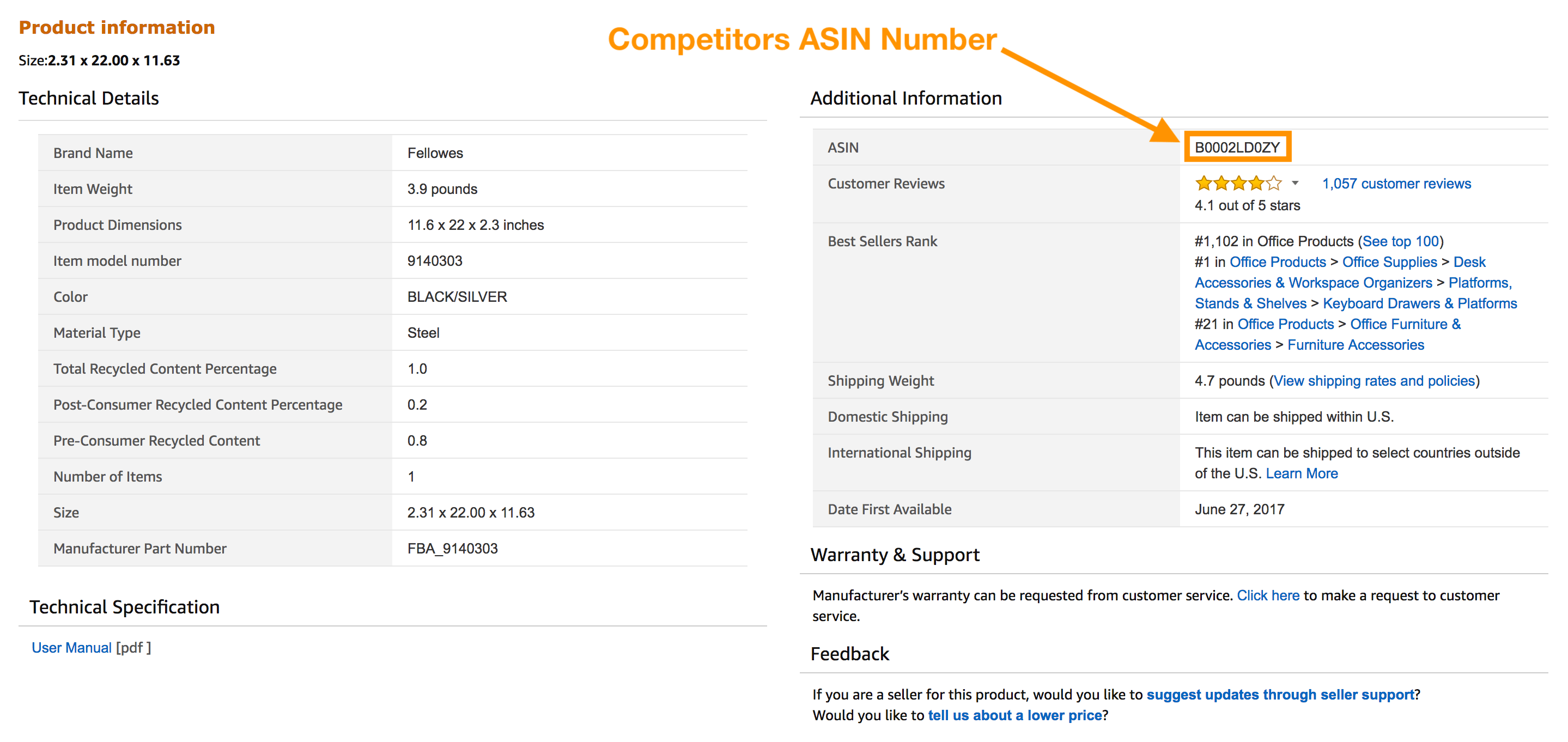
Task: Open Keyboard Drawers & Platforms category
Action: 1419,304
